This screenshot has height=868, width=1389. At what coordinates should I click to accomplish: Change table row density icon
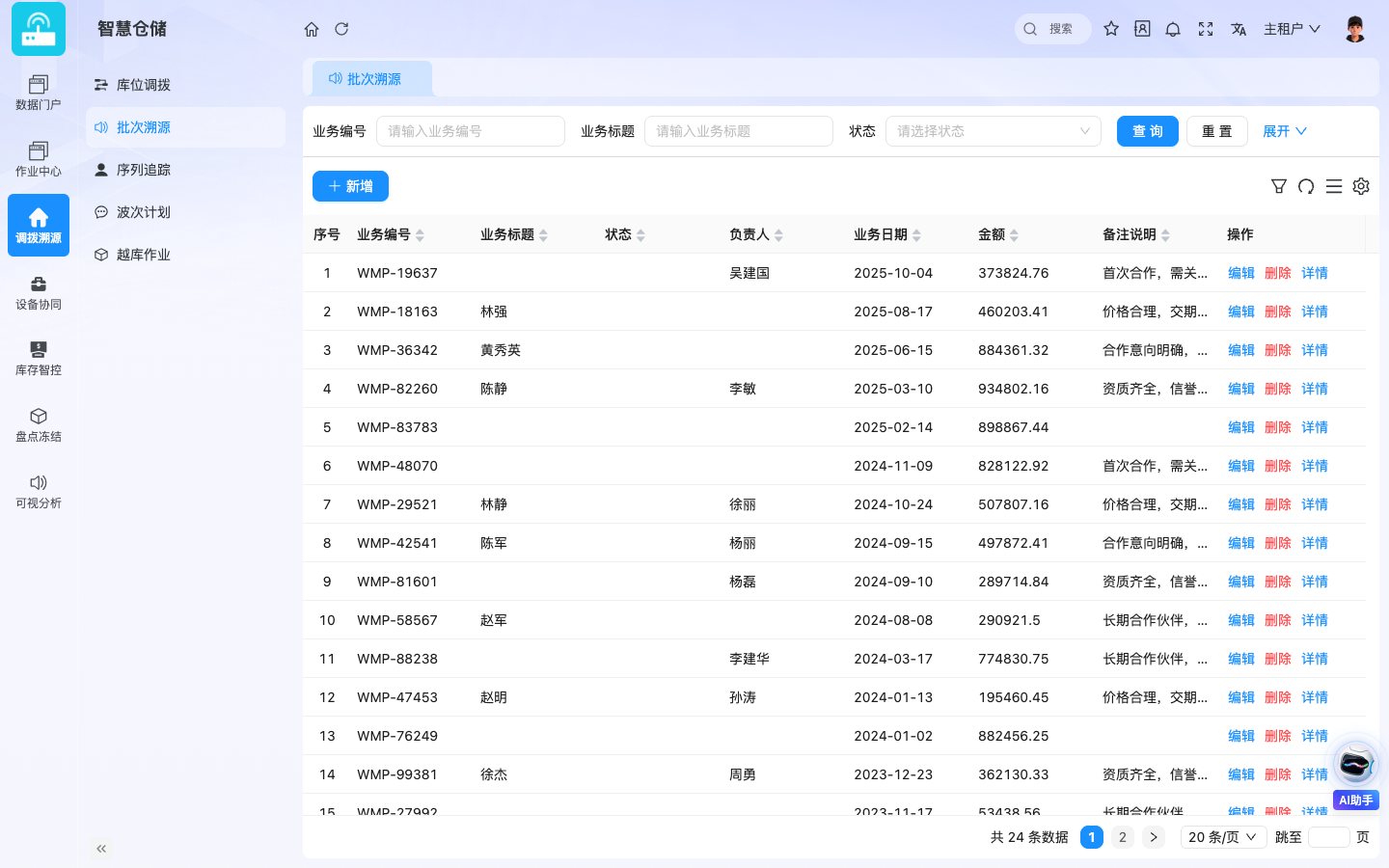coord(1334,186)
